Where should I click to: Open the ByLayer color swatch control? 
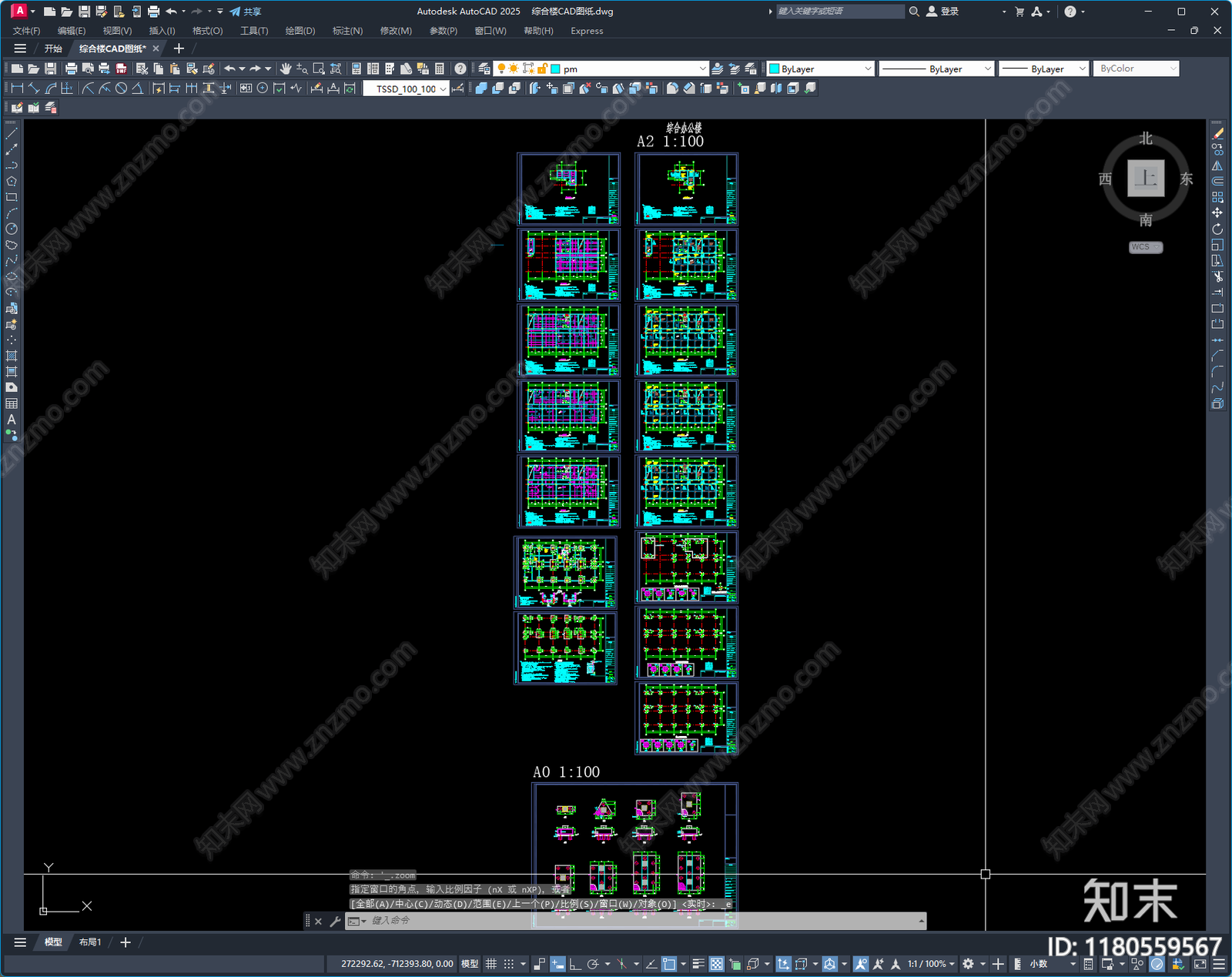tap(821, 69)
